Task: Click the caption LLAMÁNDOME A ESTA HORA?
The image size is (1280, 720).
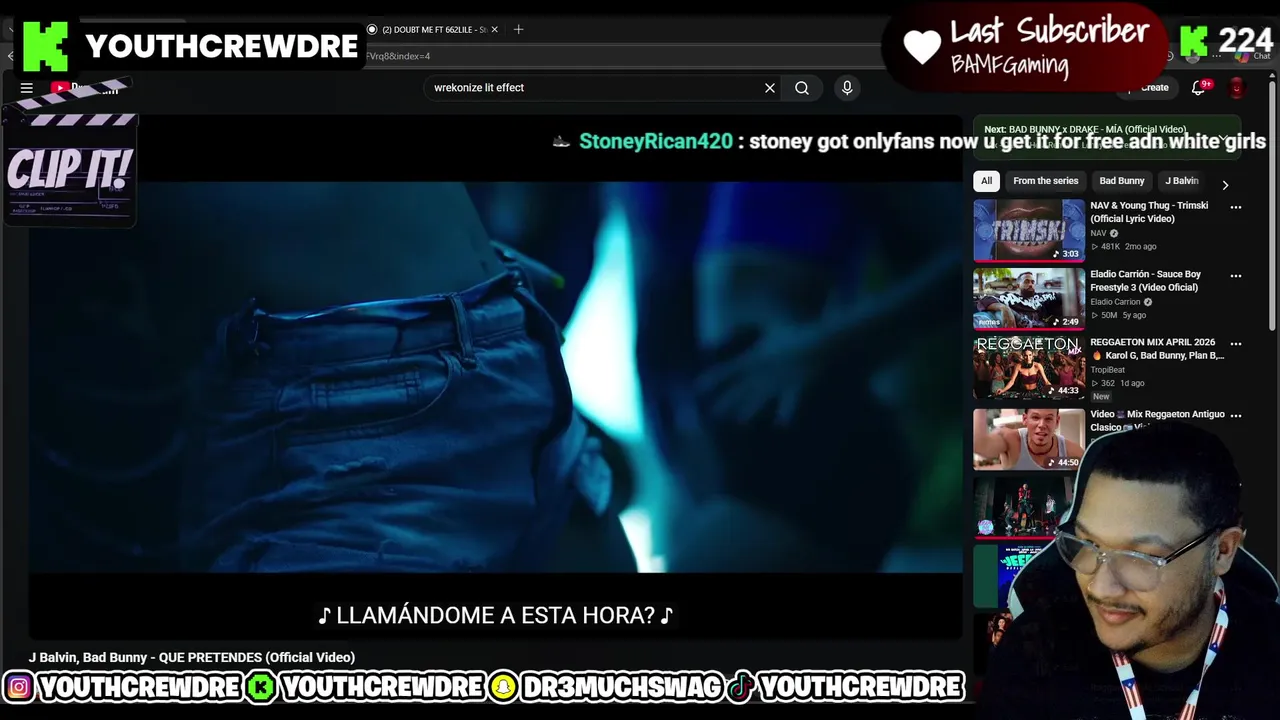Action: [x=496, y=615]
